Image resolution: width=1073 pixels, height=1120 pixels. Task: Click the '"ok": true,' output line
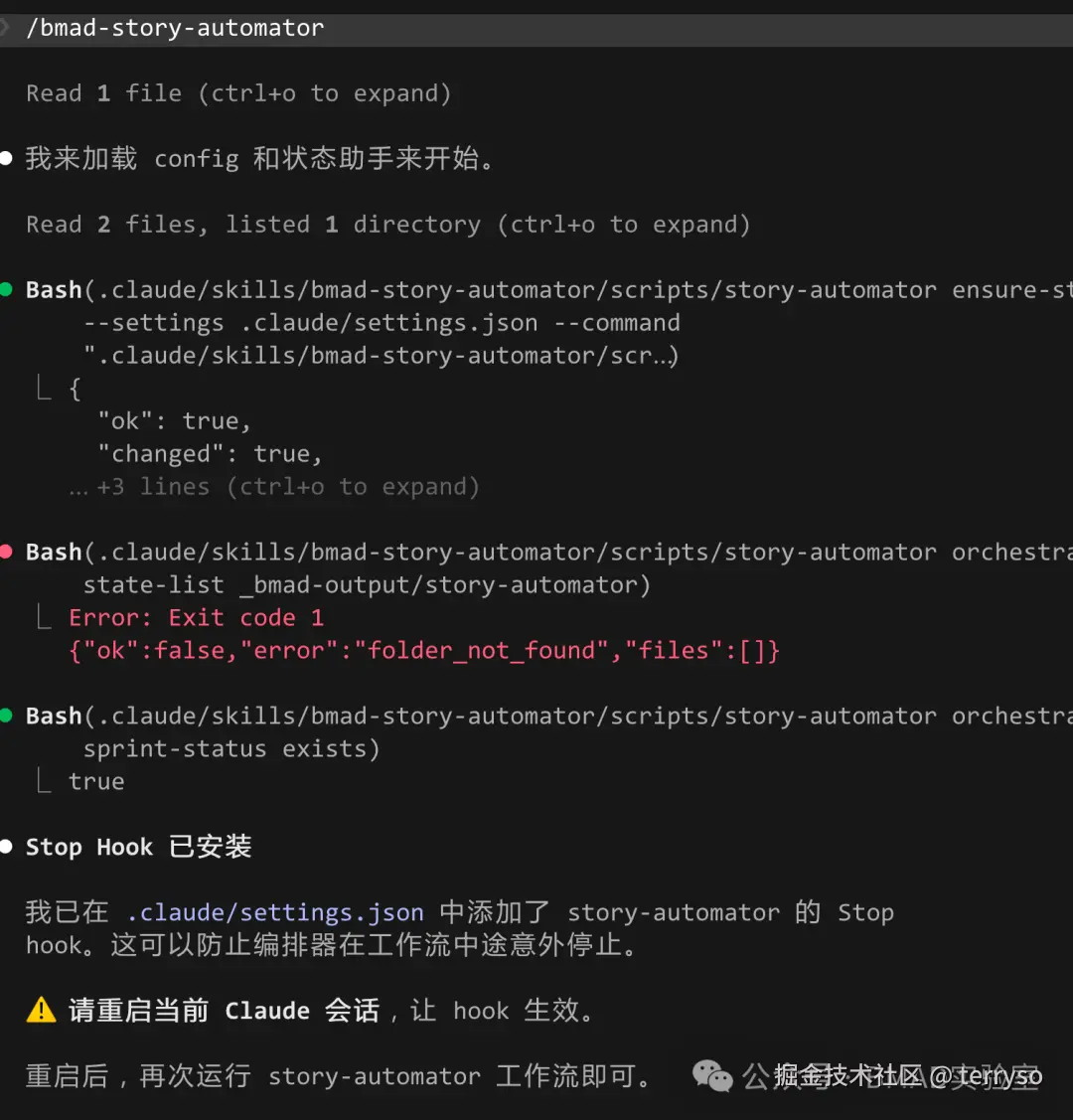tap(175, 420)
